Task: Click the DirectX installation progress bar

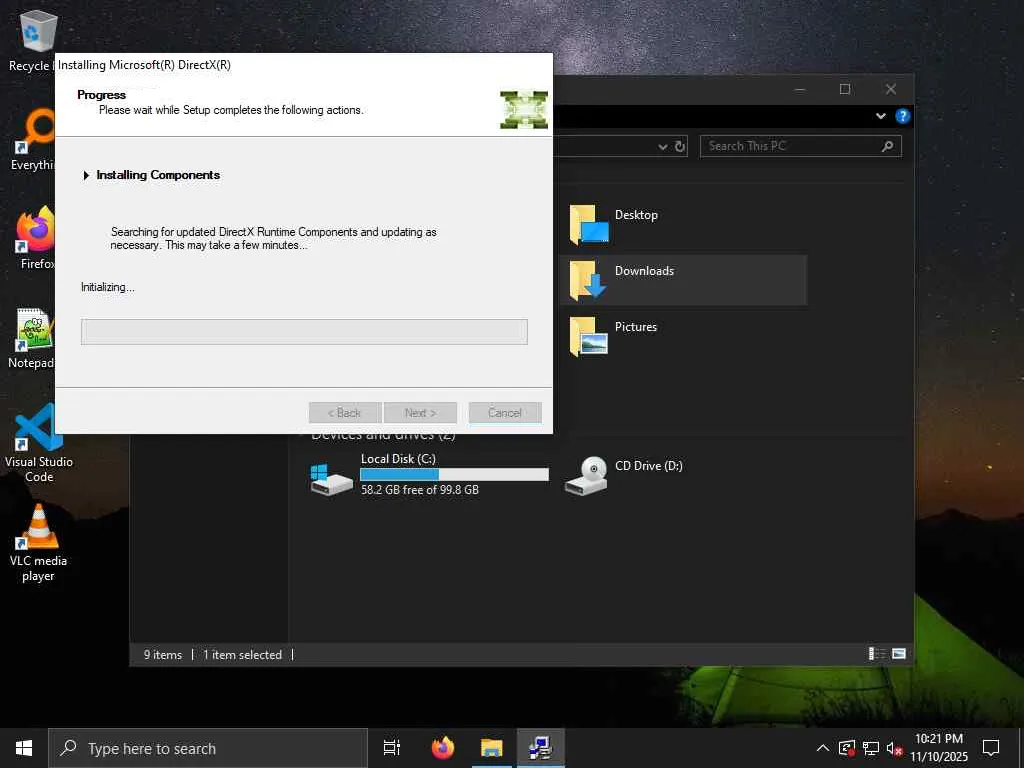Action: coord(304,332)
